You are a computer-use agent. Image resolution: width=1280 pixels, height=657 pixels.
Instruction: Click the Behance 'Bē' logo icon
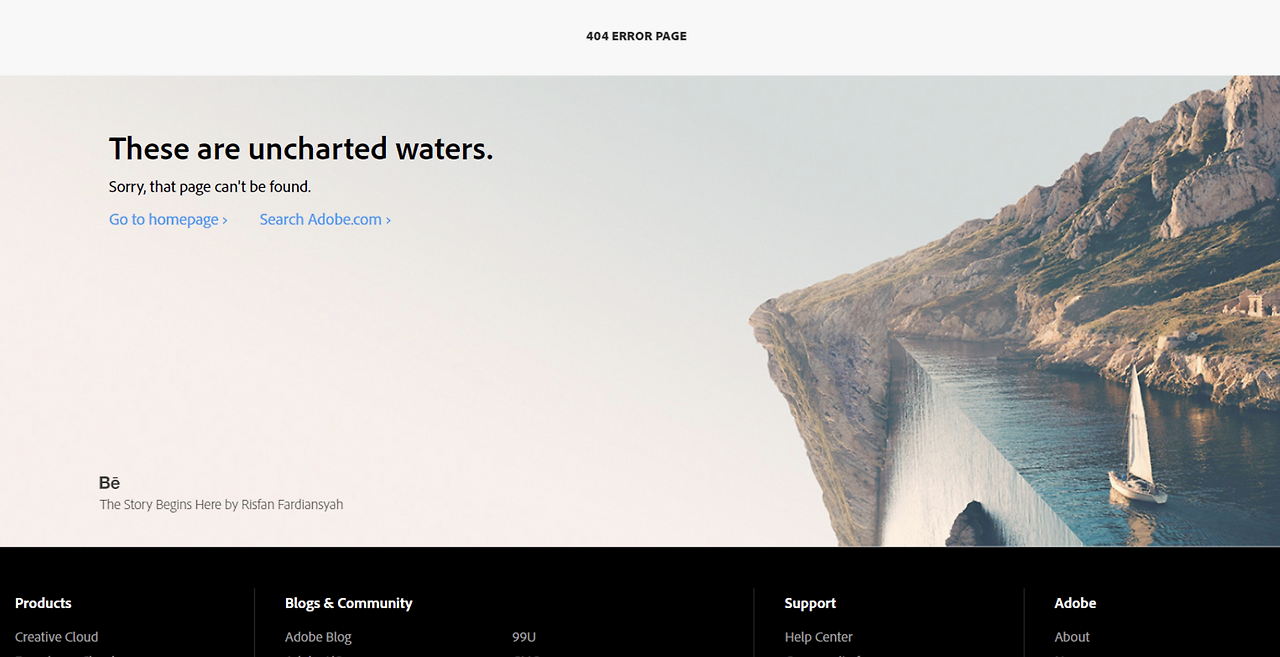coord(110,483)
